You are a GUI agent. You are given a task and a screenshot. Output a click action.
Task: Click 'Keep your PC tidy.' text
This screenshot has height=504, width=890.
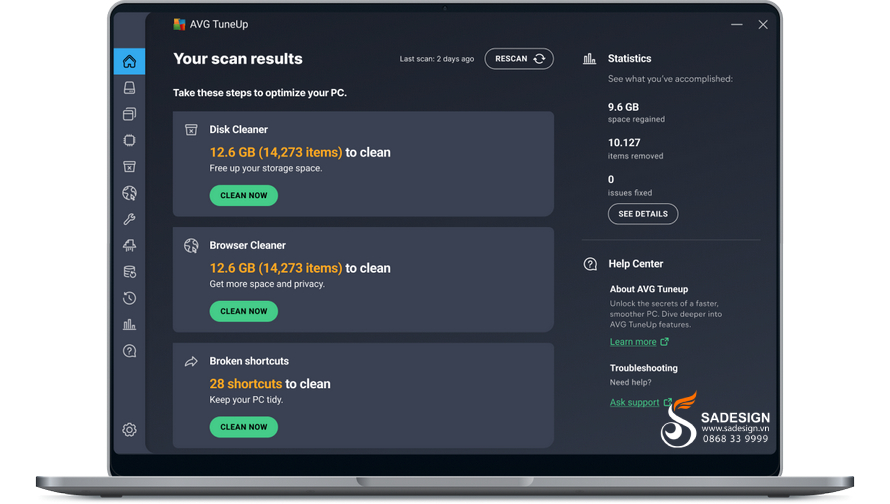246,400
